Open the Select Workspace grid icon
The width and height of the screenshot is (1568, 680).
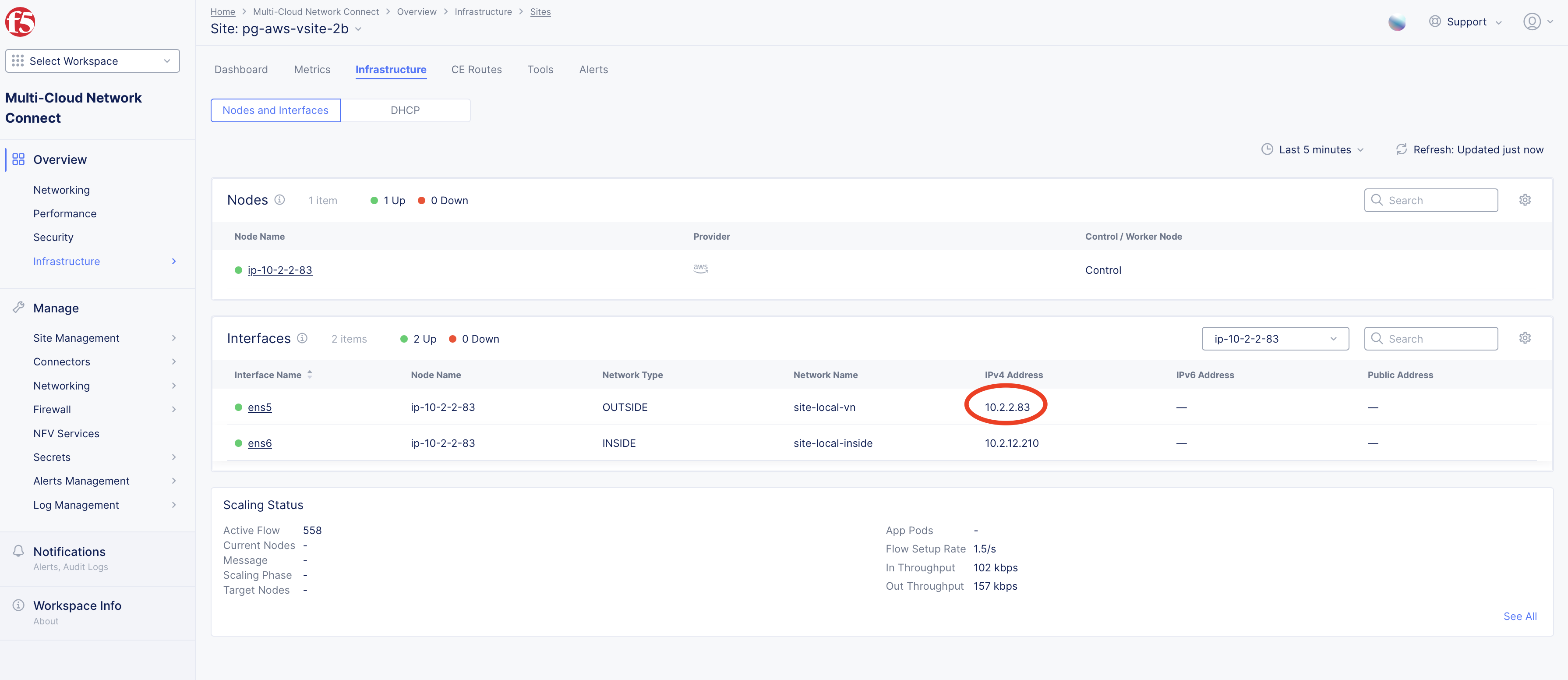[x=18, y=61]
